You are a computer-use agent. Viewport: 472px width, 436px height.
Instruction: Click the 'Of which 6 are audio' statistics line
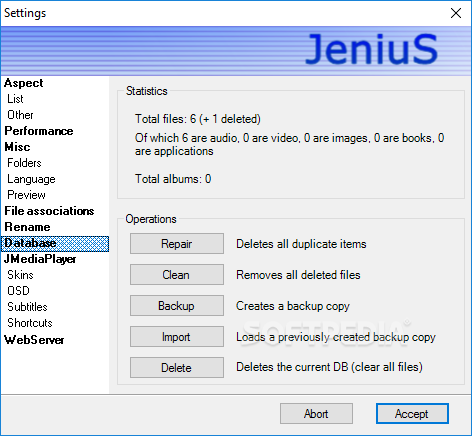pos(289,144)
